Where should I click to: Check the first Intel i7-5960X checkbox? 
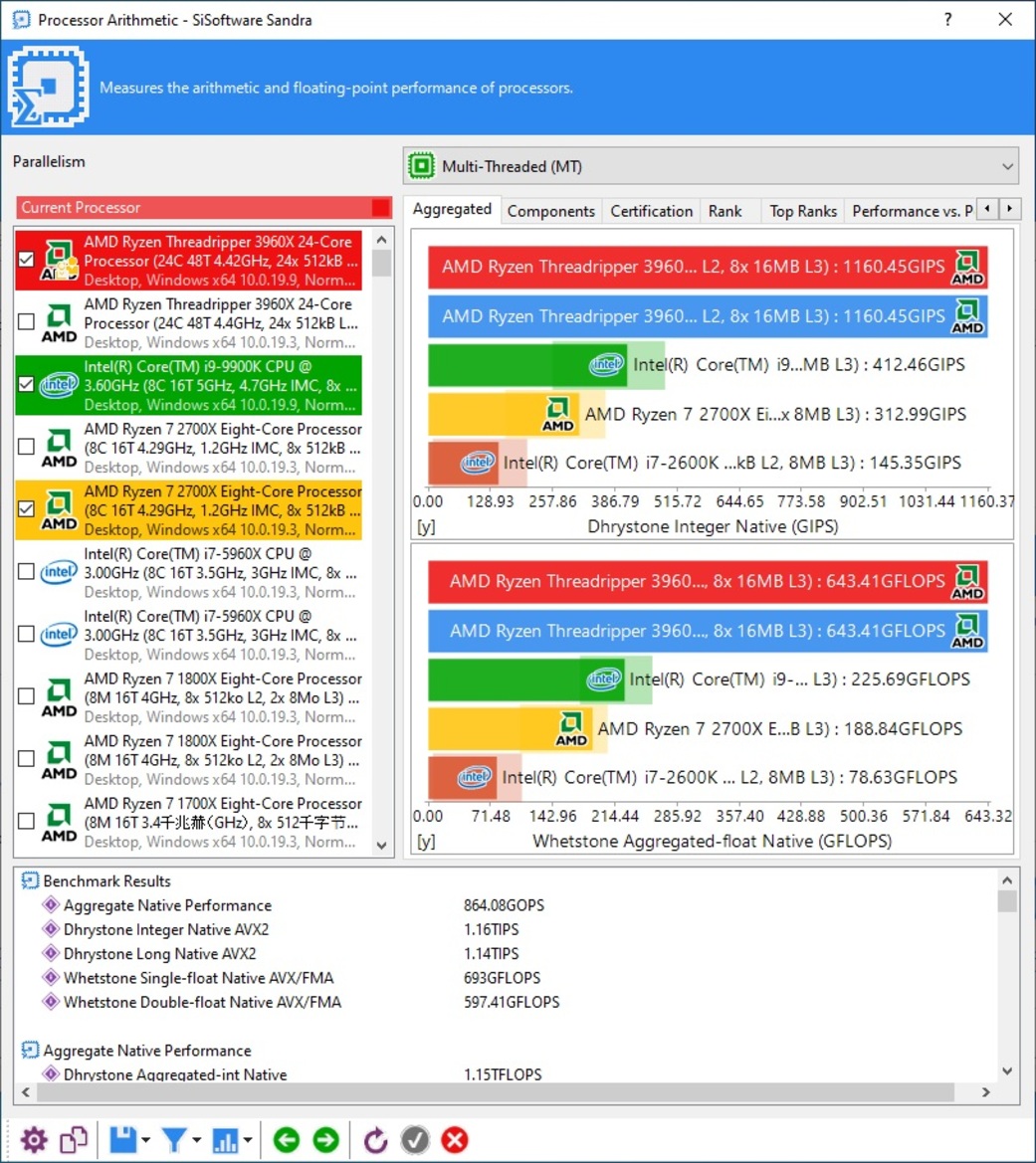[x=26, y=571]
